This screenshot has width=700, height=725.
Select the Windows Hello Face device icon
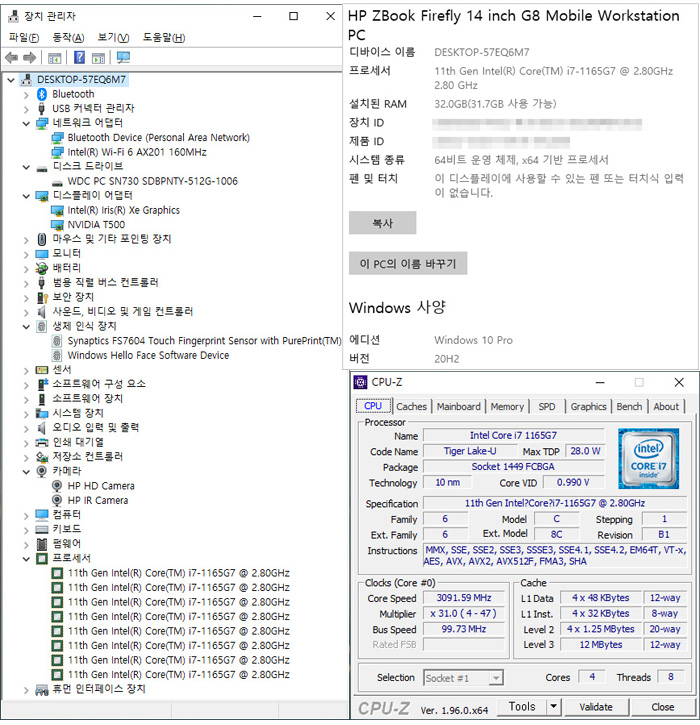[x=57, y=356]
